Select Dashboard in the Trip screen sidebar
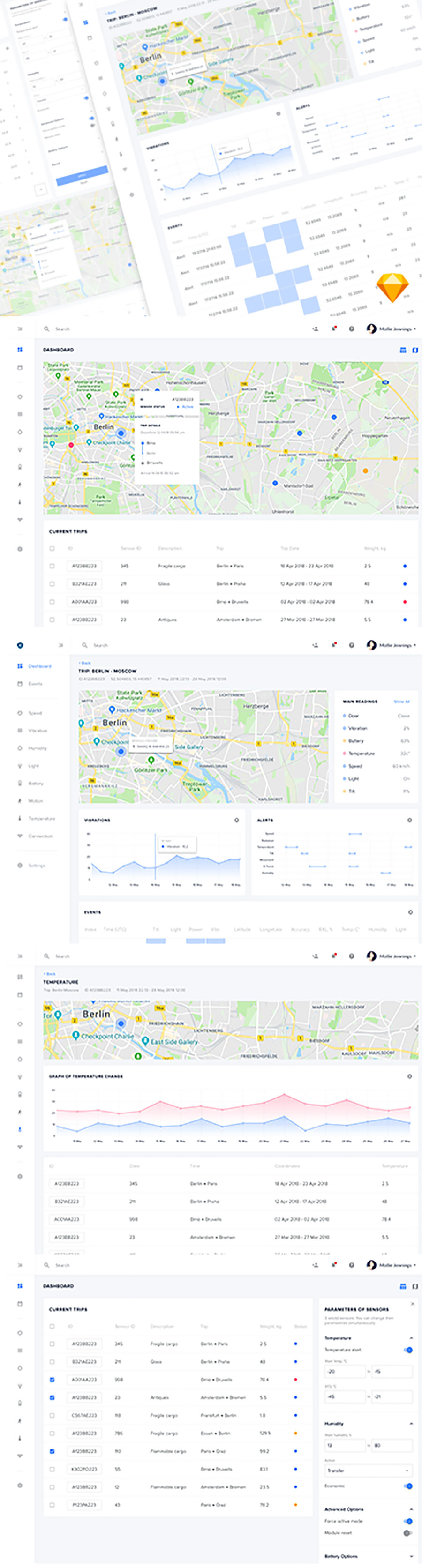This screenshot has height=1568, width=422. 39,666
